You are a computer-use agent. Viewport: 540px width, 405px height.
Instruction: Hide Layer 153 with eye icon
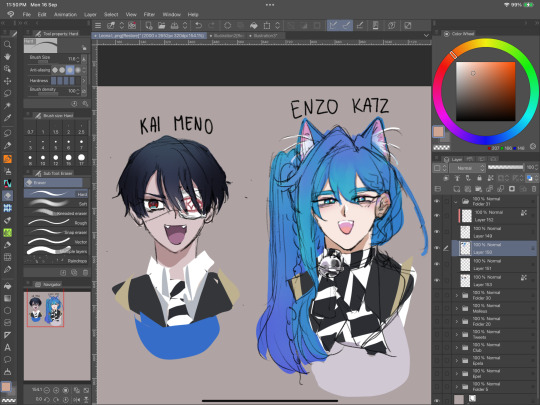(437, 280)
